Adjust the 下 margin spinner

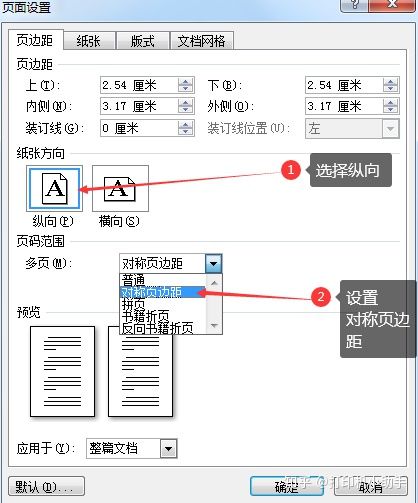390,85
